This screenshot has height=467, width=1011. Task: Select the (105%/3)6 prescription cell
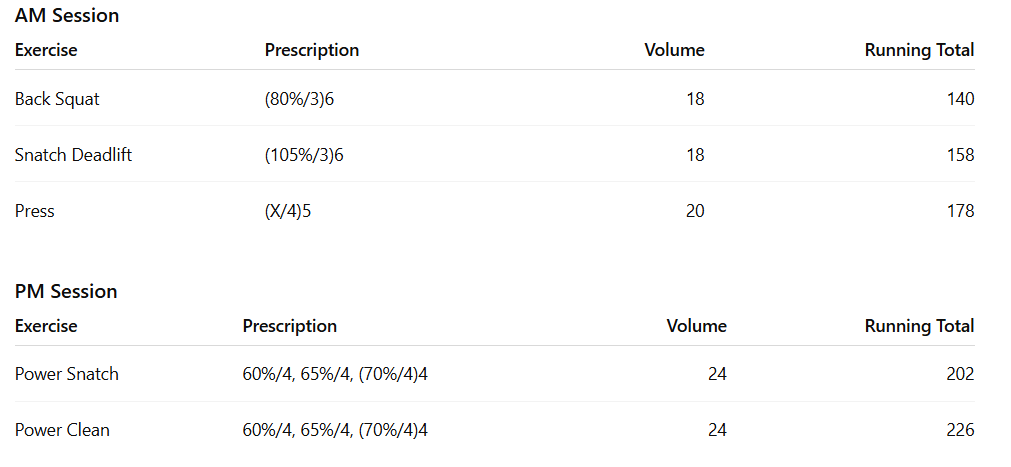click(304, 155)
